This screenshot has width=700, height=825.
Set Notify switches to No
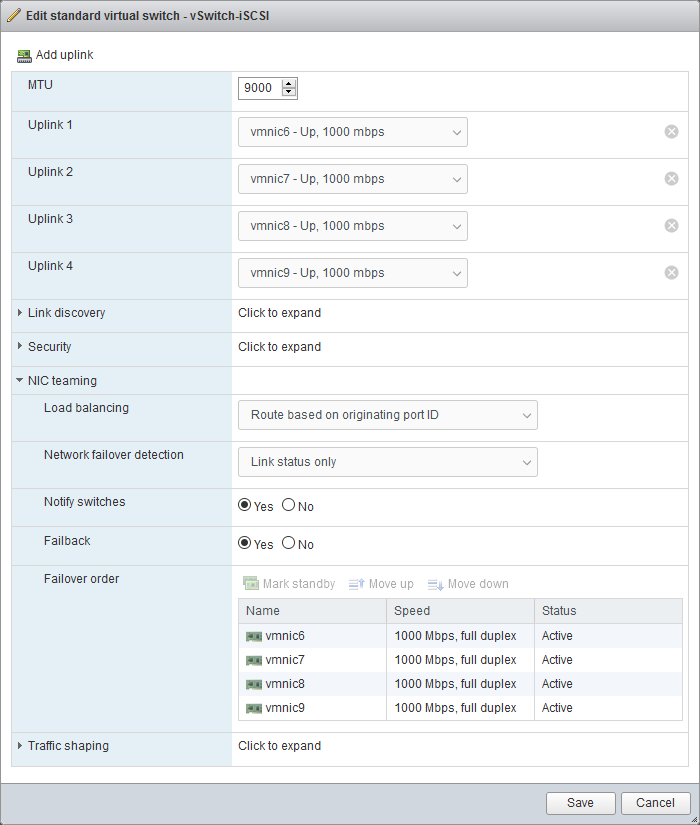point(289,506)
